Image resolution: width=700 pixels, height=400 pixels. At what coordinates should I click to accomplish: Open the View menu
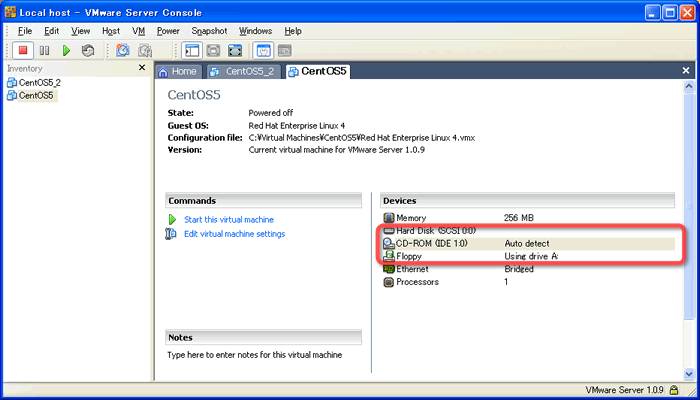[80, 31]
